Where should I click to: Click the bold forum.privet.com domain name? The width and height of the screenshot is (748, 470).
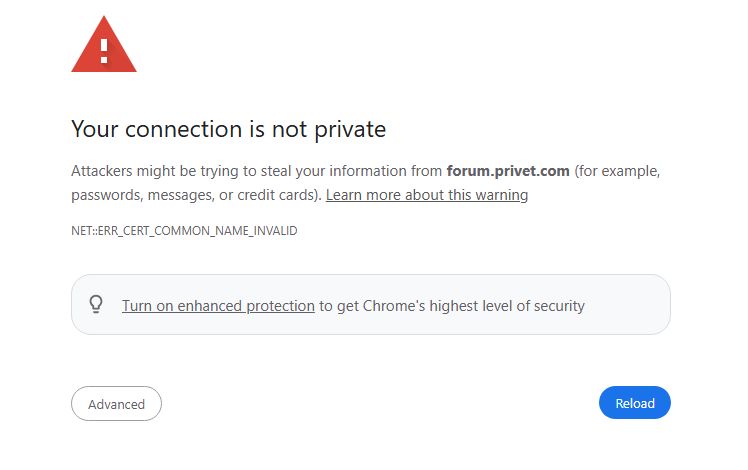tap(508, 171)
